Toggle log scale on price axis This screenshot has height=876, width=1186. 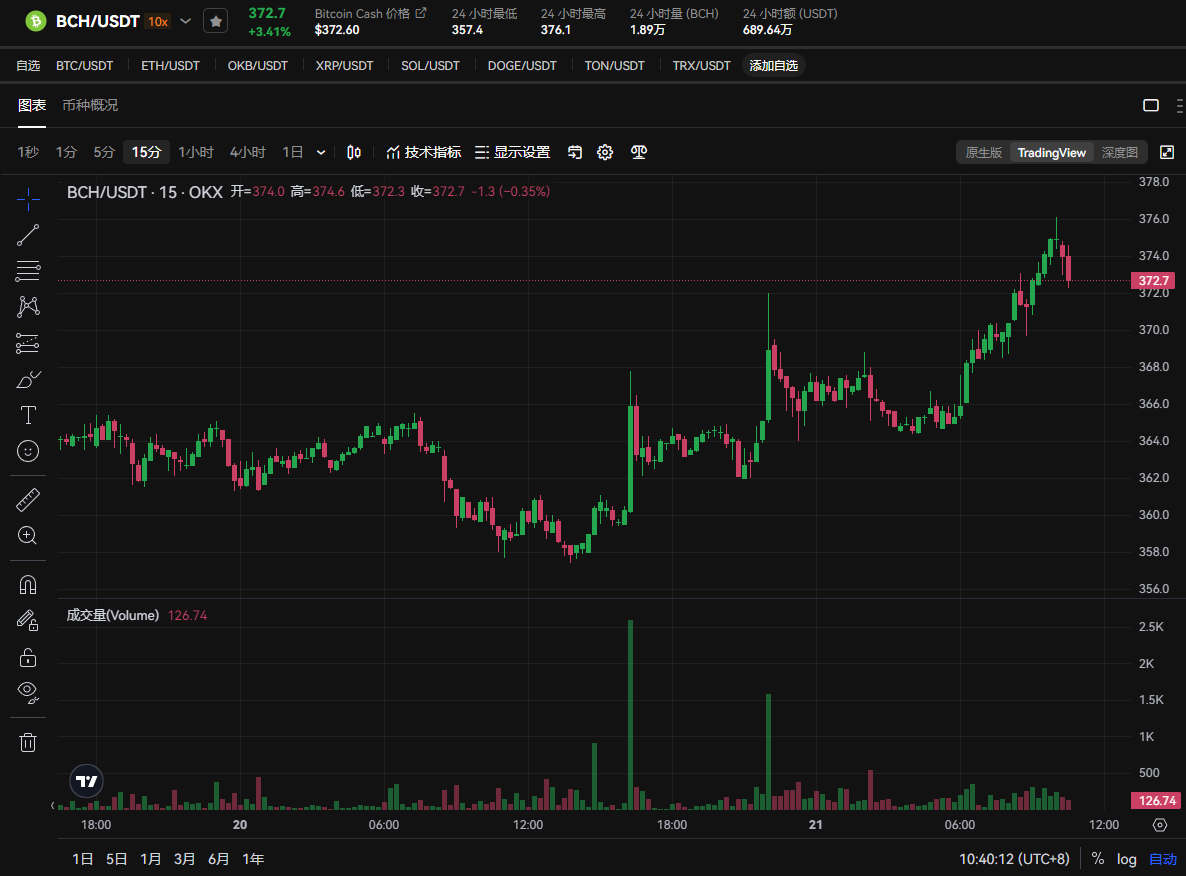(1127, 859)
